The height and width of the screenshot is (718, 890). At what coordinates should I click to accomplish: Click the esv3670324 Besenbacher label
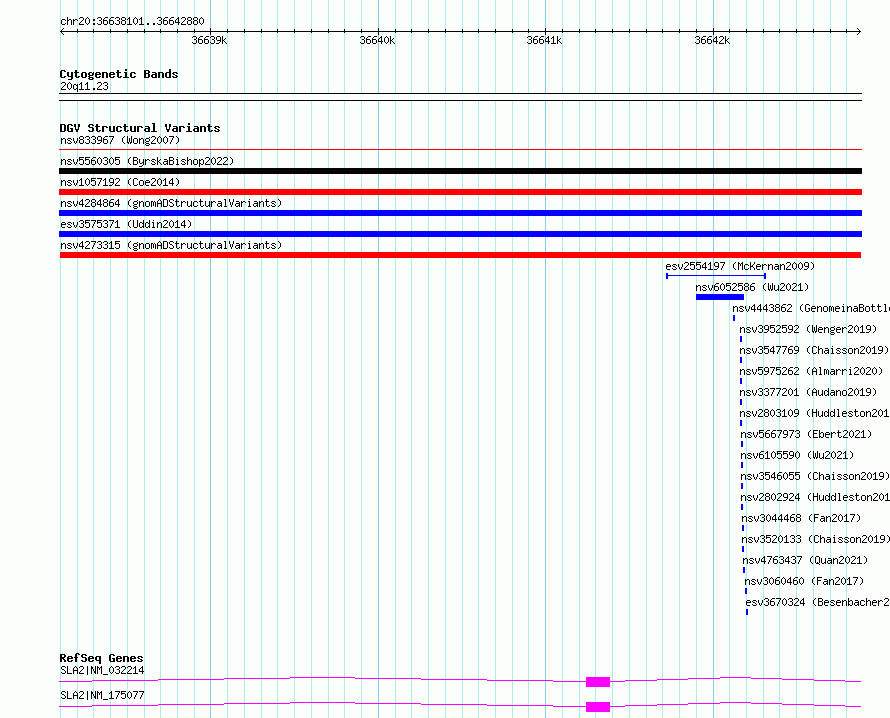point(817,602)
